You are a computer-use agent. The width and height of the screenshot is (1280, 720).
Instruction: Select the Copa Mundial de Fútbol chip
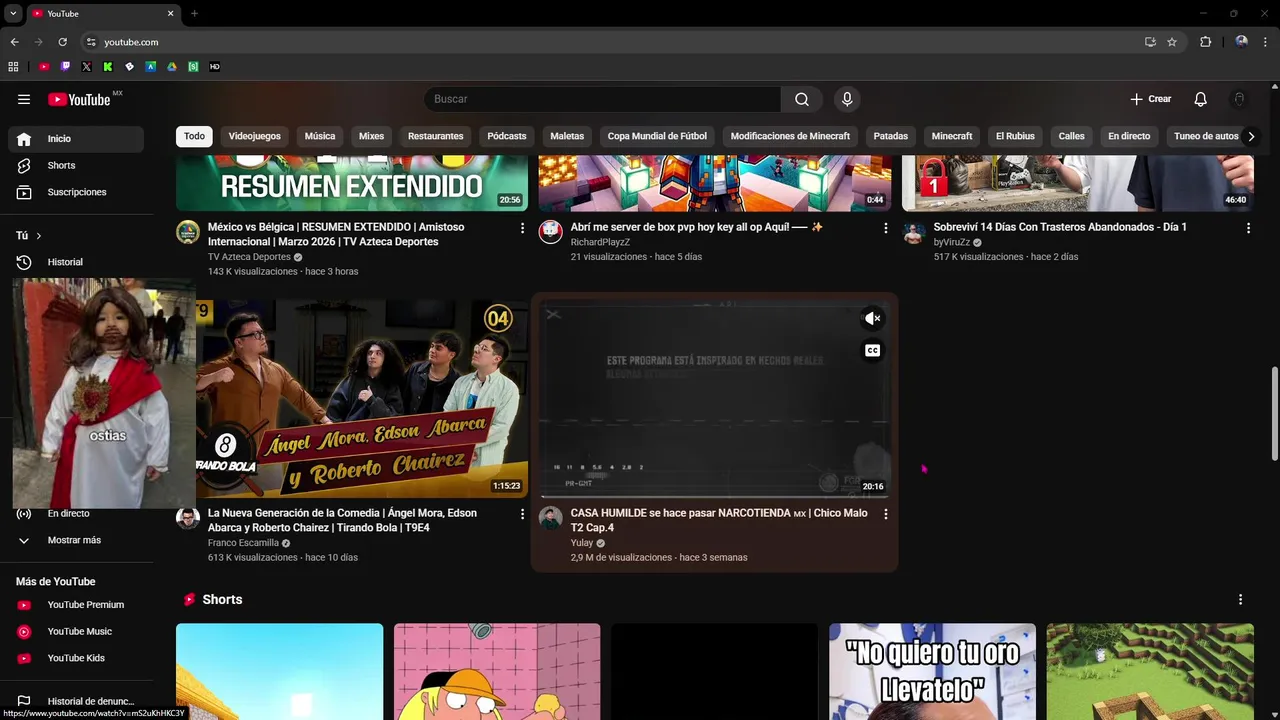pos(657,136)
